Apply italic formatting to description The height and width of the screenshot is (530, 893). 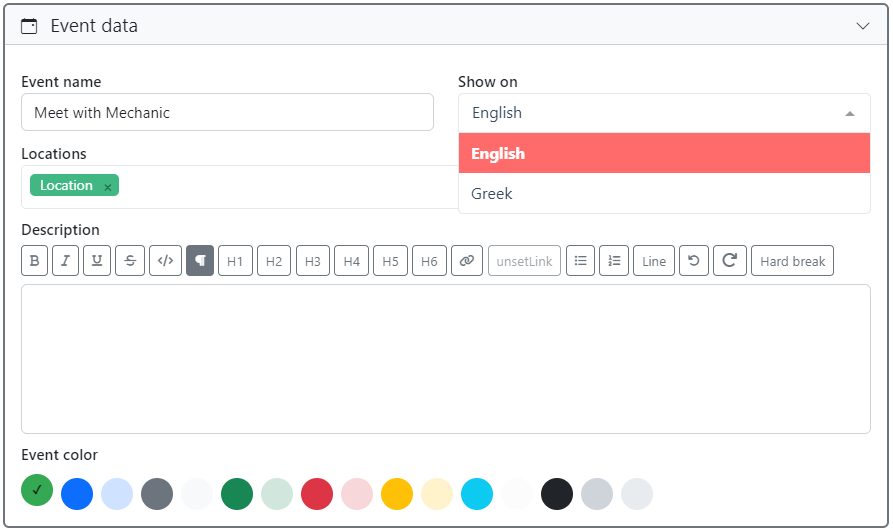tap(66, 261)
